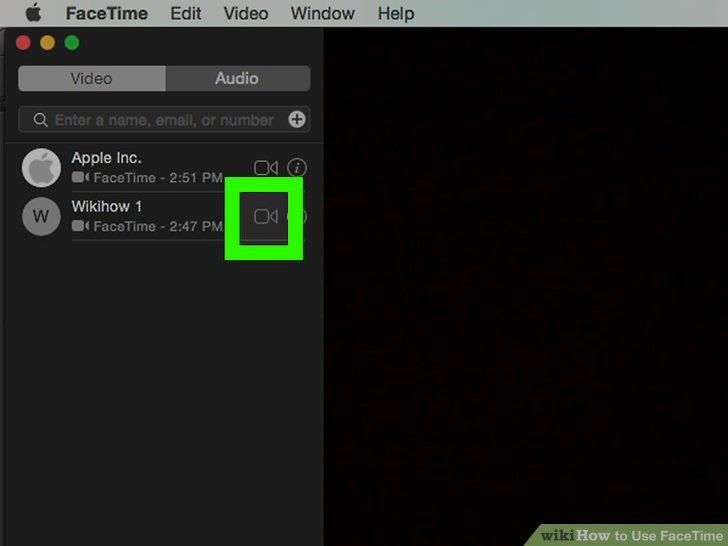Select the Wikihow 1 contact name
This screenshot has width=728, height=546.
click(107, 206)
